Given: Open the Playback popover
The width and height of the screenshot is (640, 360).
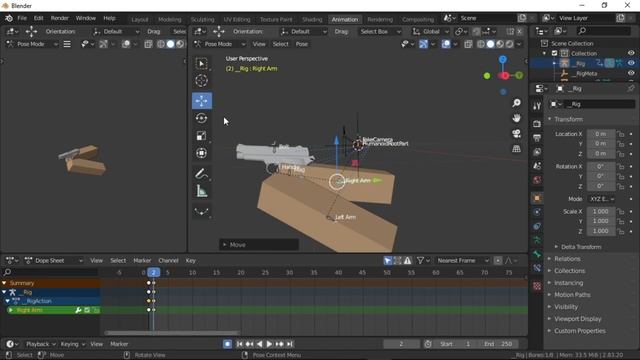Looking at the screenshot, I should coord(40,344).
